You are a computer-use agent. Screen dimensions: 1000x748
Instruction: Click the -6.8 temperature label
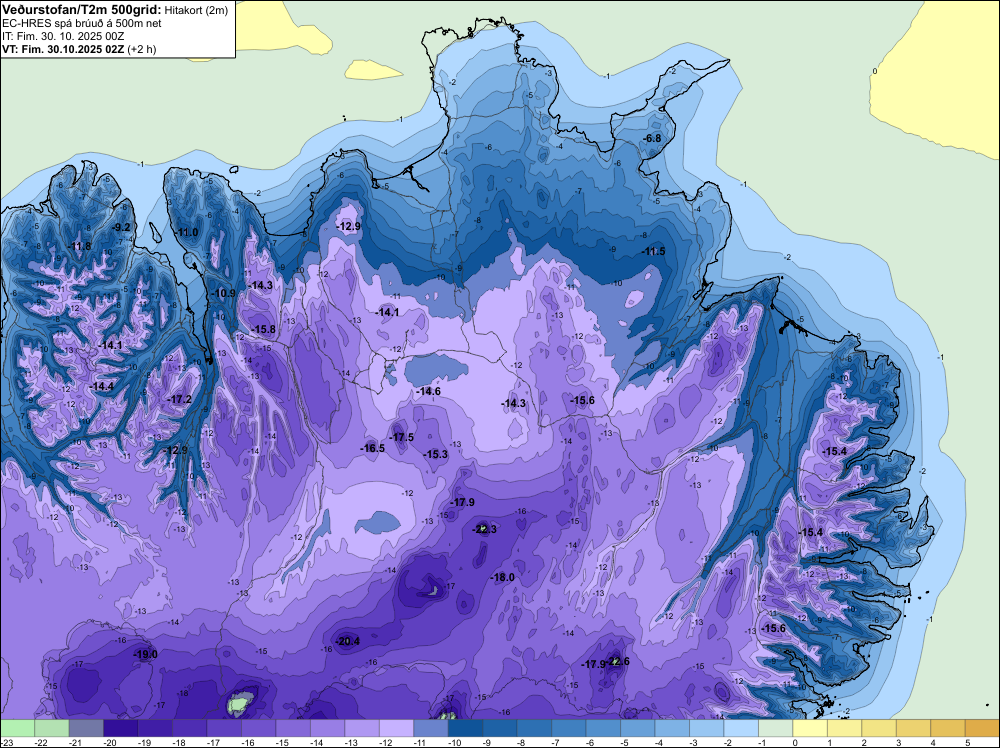652,138
